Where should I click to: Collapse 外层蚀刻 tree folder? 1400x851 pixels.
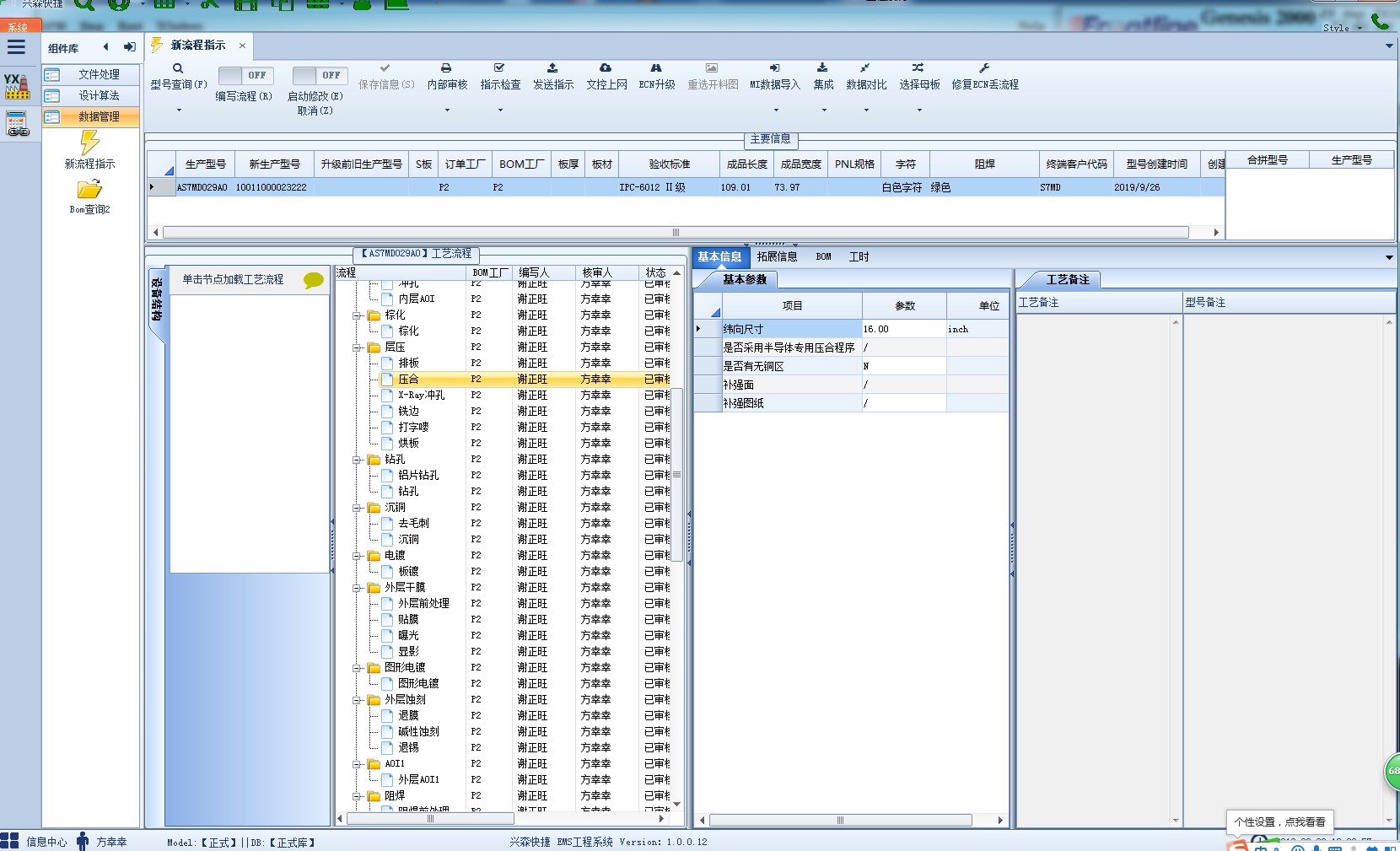tap(358, 700)
